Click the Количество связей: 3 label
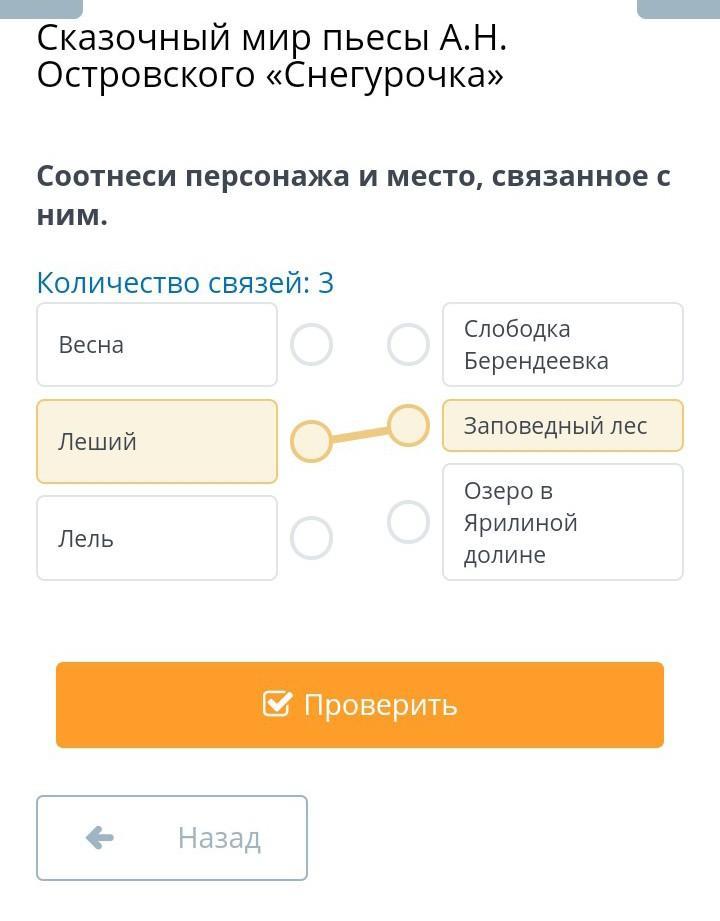 pos(185,283)
